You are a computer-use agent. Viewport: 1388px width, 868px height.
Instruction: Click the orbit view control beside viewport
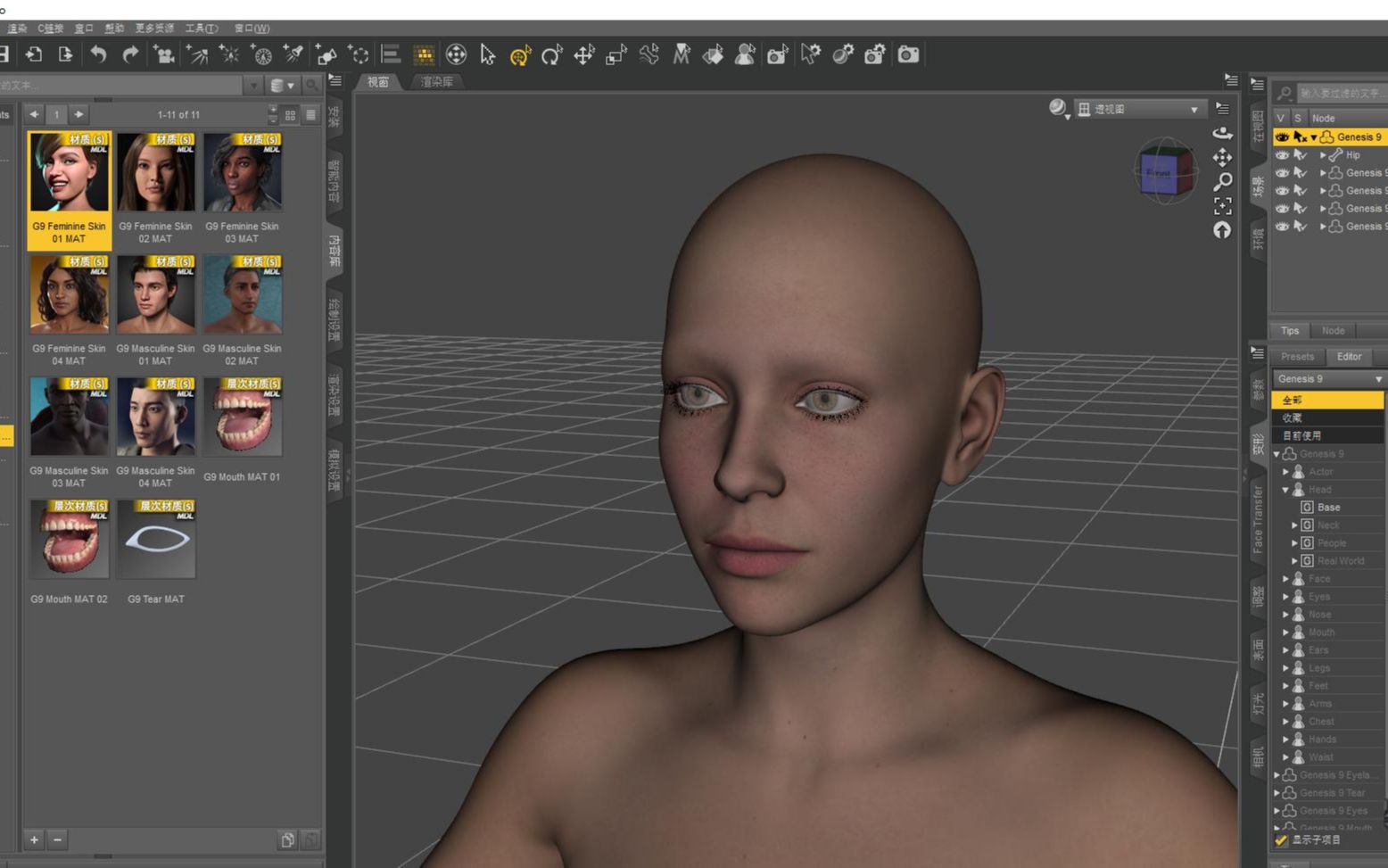coord(1222,133)
